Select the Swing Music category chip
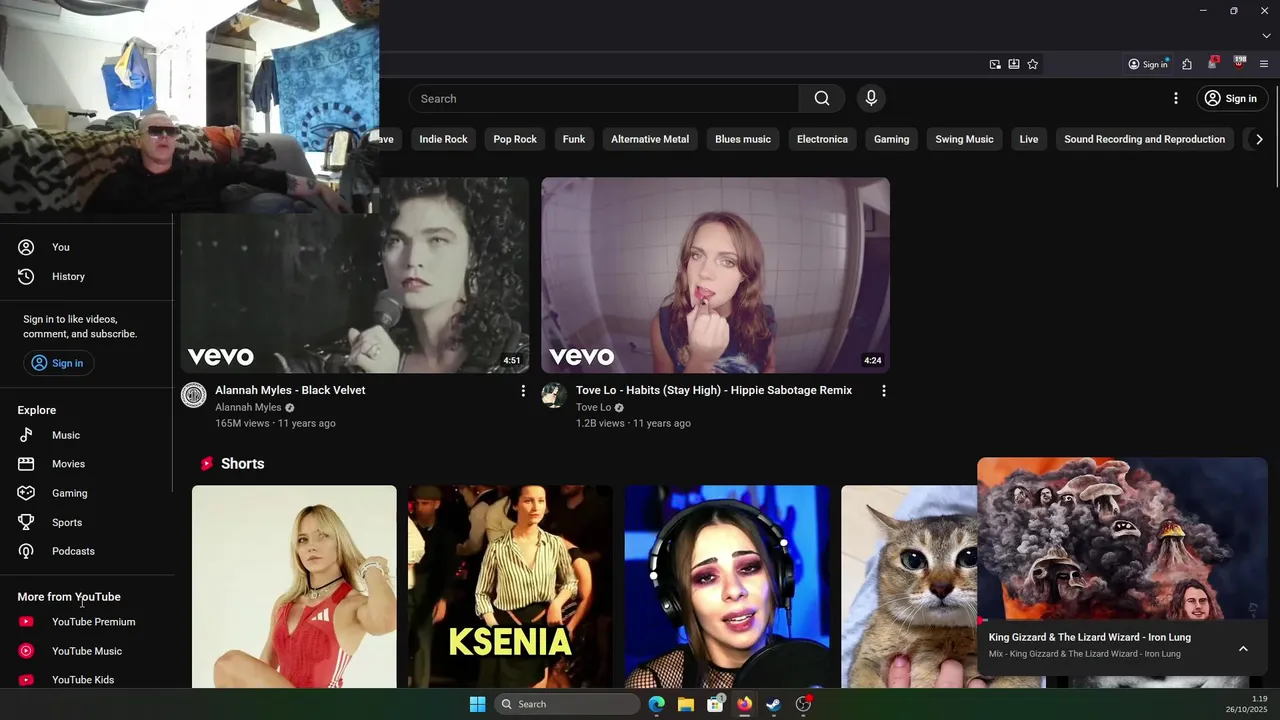Screen dimensions: 1280x720 coord(964,139)
